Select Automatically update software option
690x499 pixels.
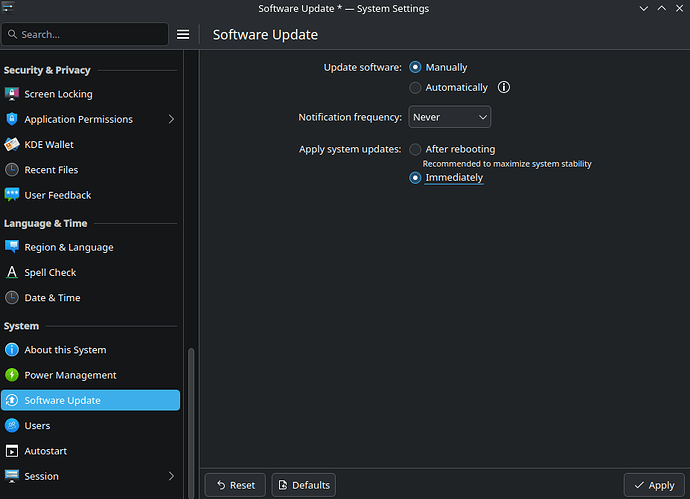416,87
